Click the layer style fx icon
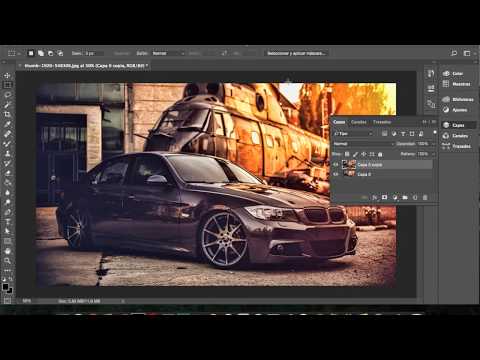 click(x=375, y=198)
